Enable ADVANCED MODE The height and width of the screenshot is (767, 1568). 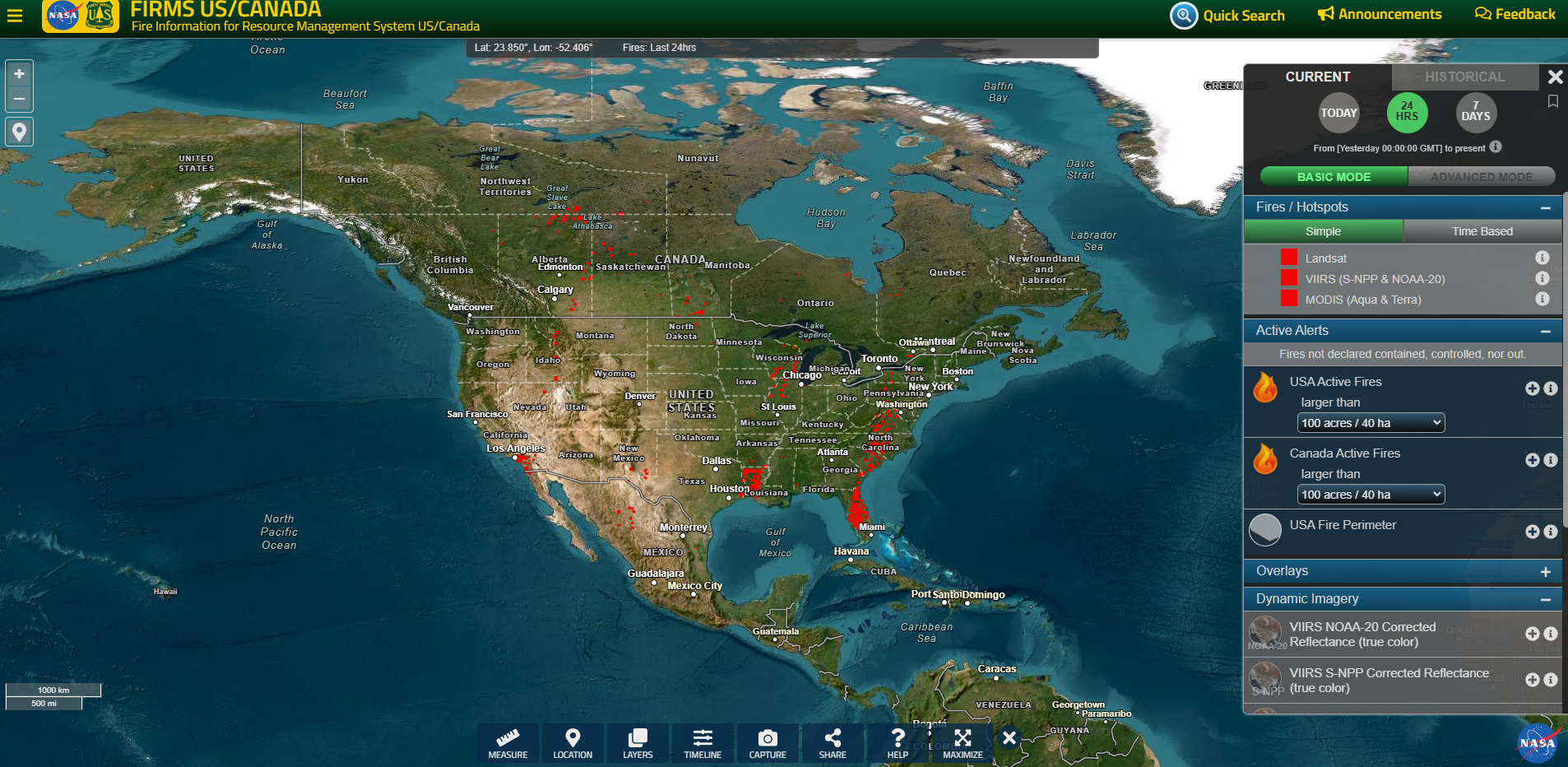(x=1481, y=177)
